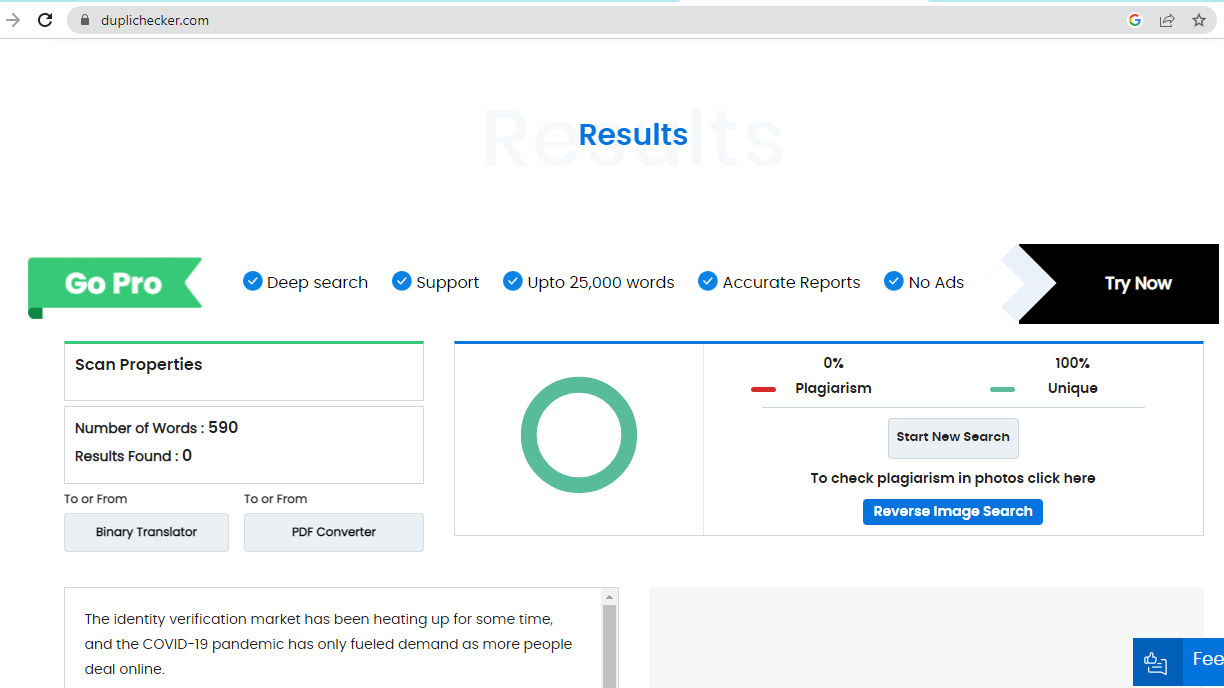Click the padlock site security icon
1224x688 pixels.
point(85,20)
